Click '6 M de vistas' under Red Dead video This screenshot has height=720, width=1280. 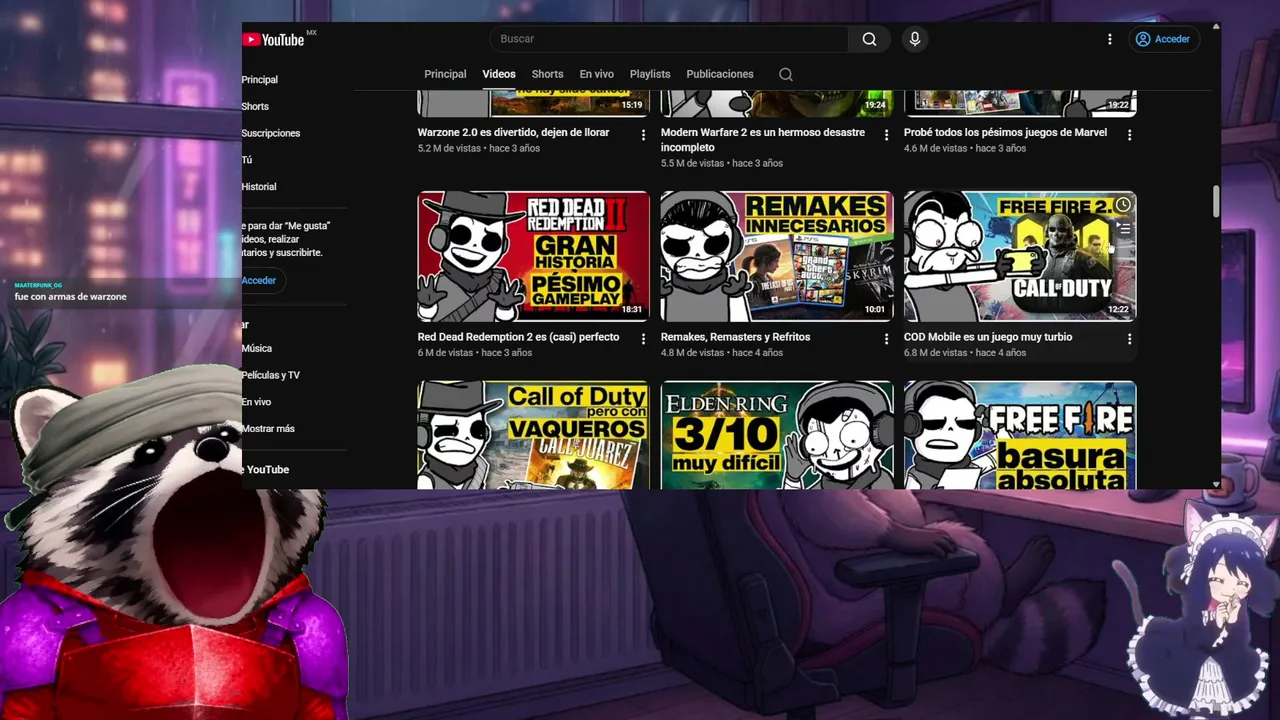(x=445, y=353)
